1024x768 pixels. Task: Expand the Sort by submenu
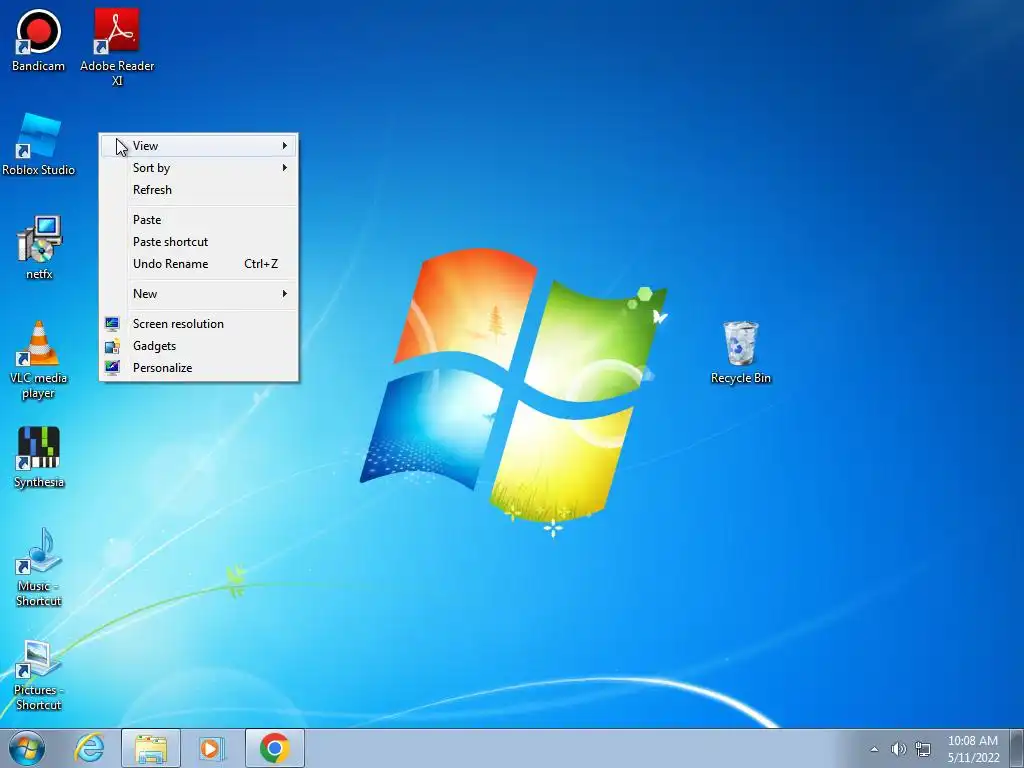pos(199,168)
